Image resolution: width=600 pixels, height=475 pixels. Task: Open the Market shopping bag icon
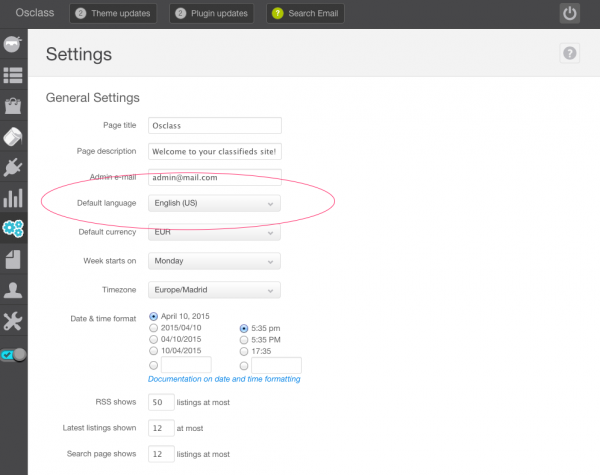[x=13, y=106]
